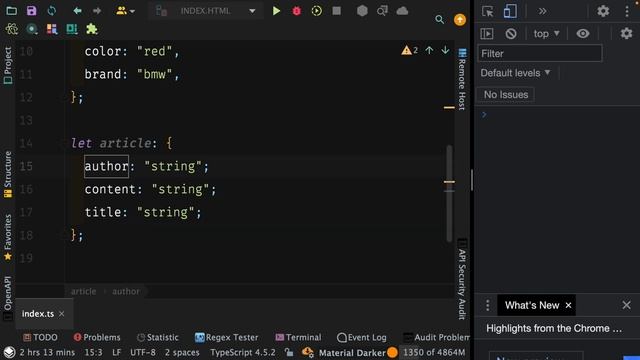Click the orange update arrow icon
Screen dimensions: 640x360
pyautogui.click(x=460, y=20)
